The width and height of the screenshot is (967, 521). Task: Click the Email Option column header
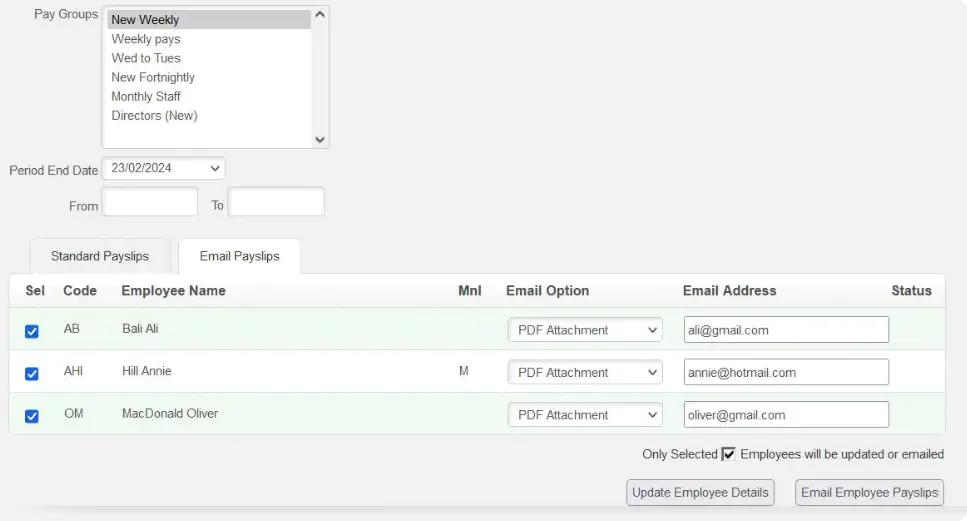[548, 291]
